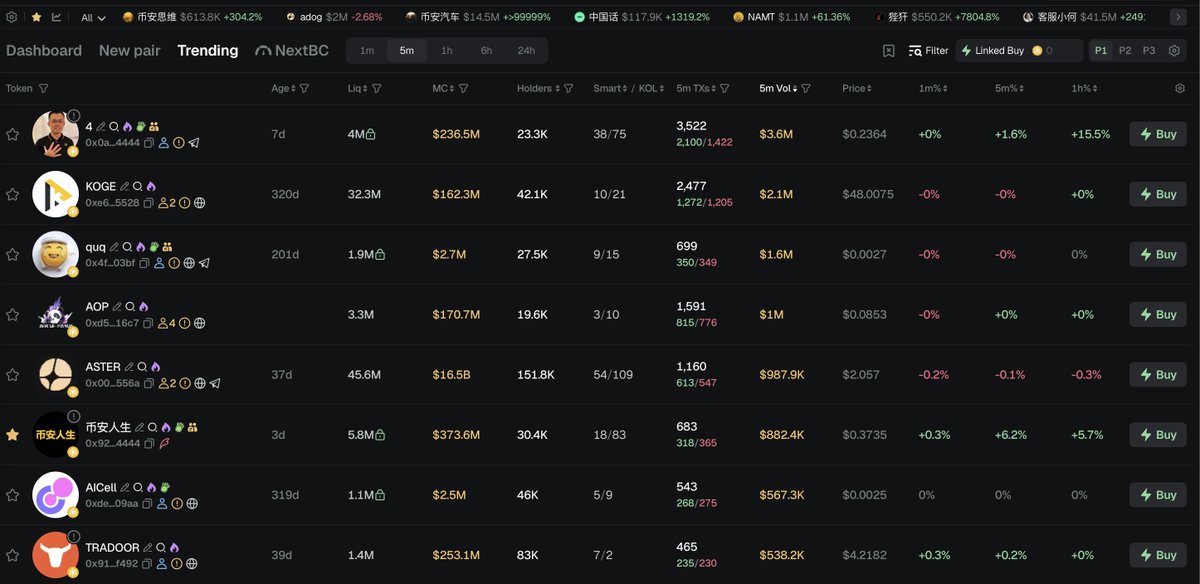This screenshot has width=1200, height=584.
Task: Switch to New pair tab
Action: click(130, 50)
